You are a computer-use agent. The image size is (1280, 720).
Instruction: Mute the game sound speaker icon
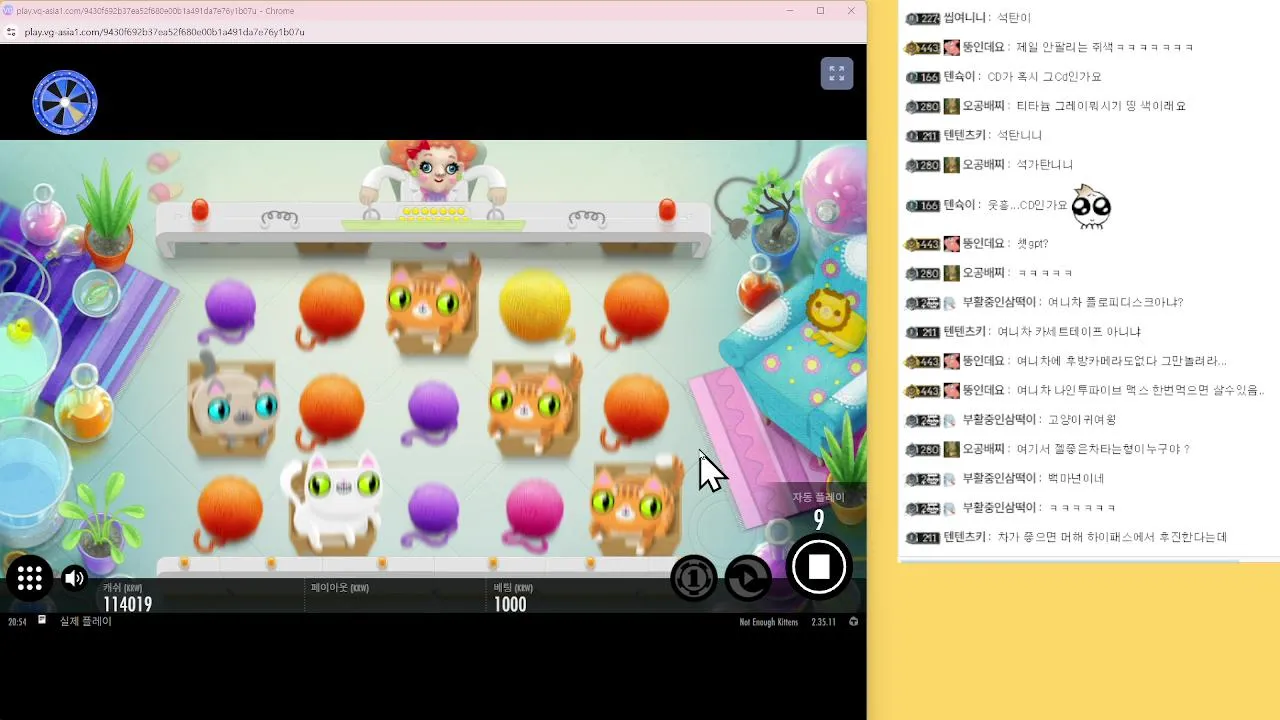pyautogui.click(x=75, y=578)
